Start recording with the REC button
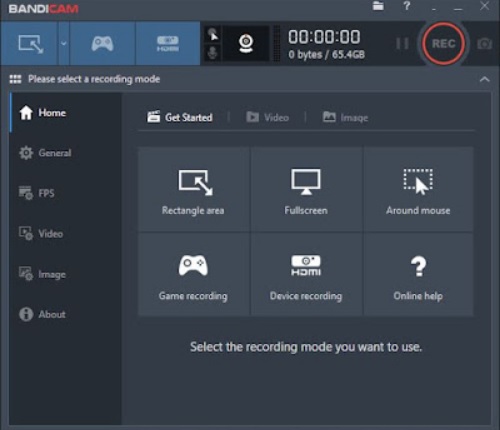 click(443, 44)
